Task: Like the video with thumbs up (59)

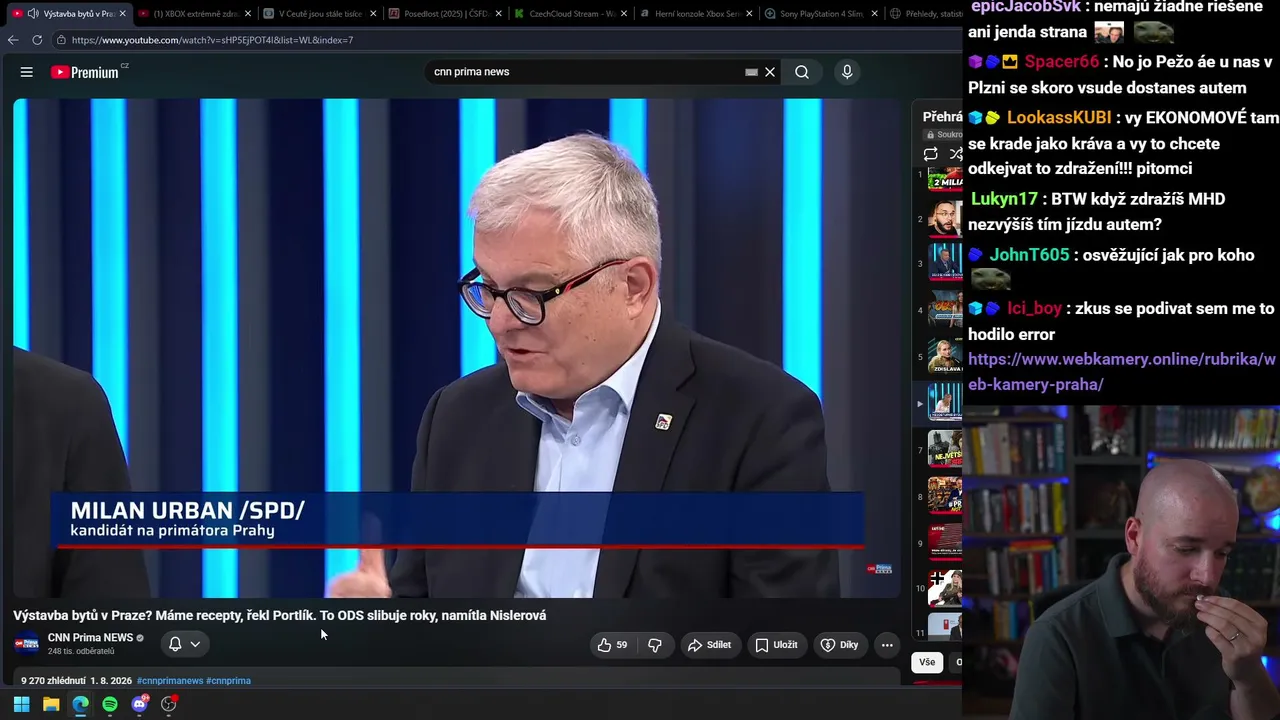Action: click(613, 645)
